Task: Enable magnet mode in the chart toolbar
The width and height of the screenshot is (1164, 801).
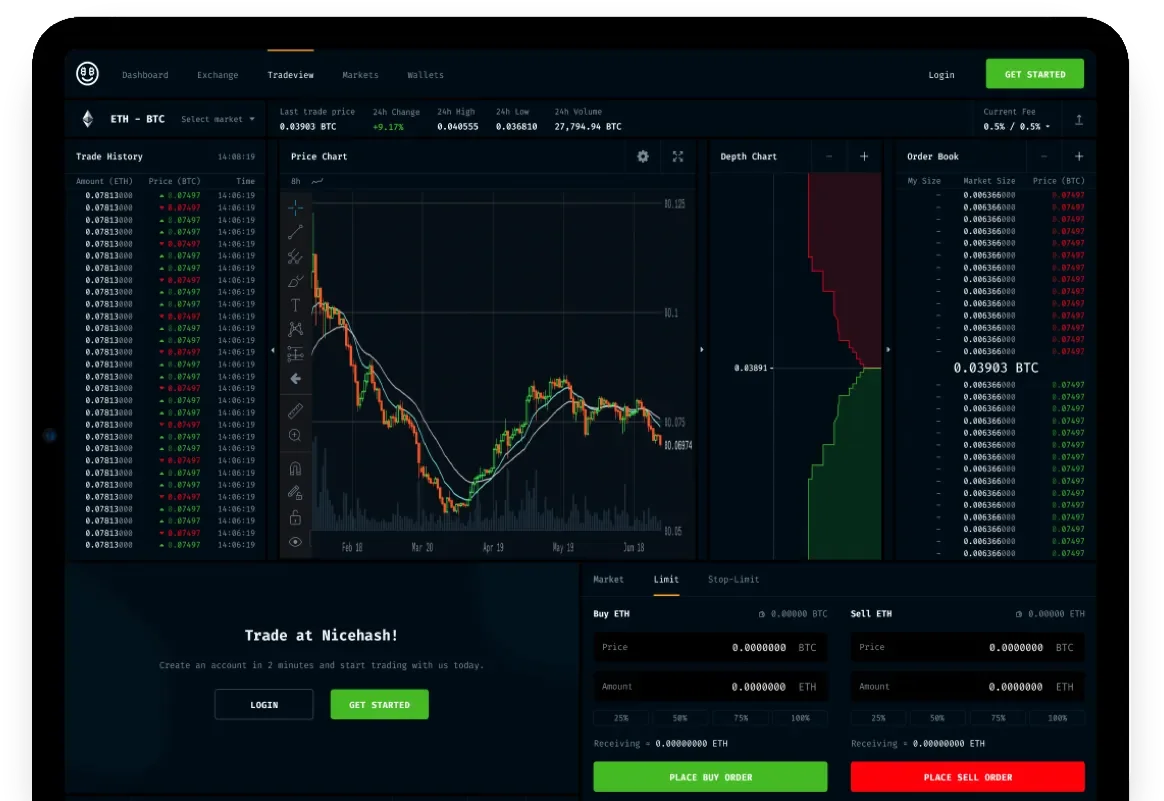Action: pyautogui.click(x=295, y=467)
